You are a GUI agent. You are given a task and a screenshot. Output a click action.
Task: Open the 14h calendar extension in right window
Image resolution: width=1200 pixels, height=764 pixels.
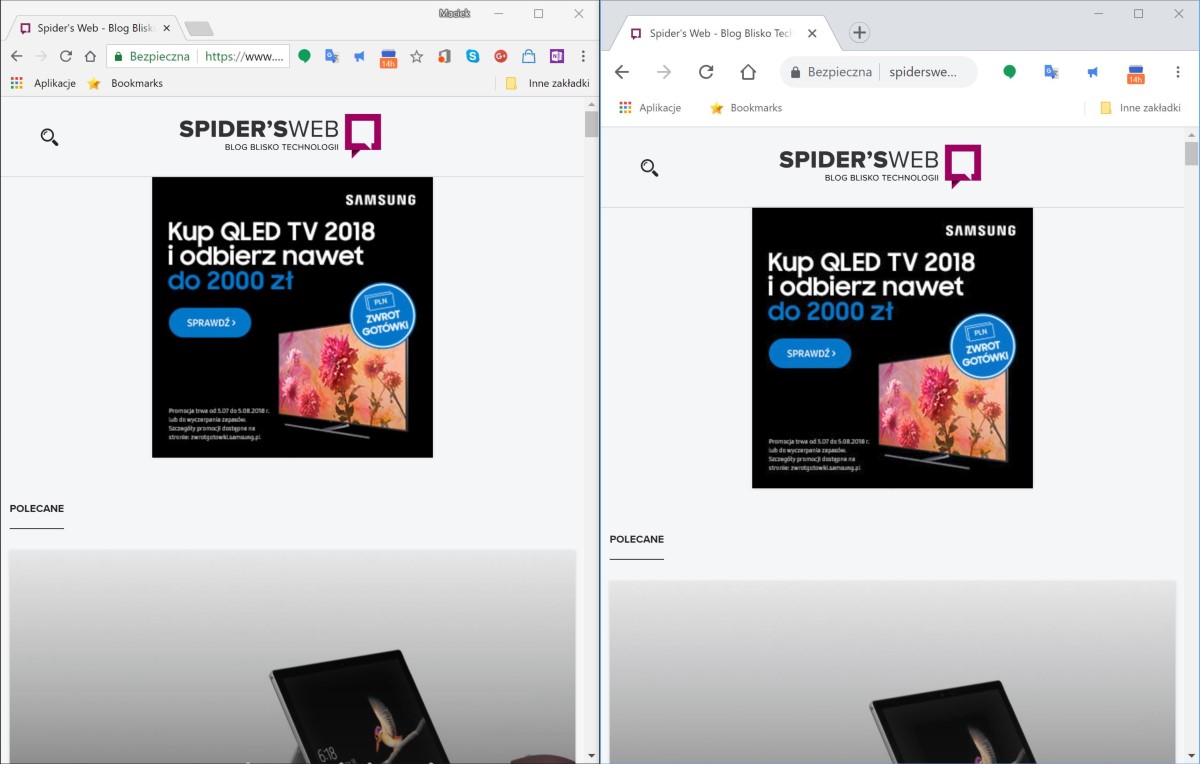[1136, 73]
